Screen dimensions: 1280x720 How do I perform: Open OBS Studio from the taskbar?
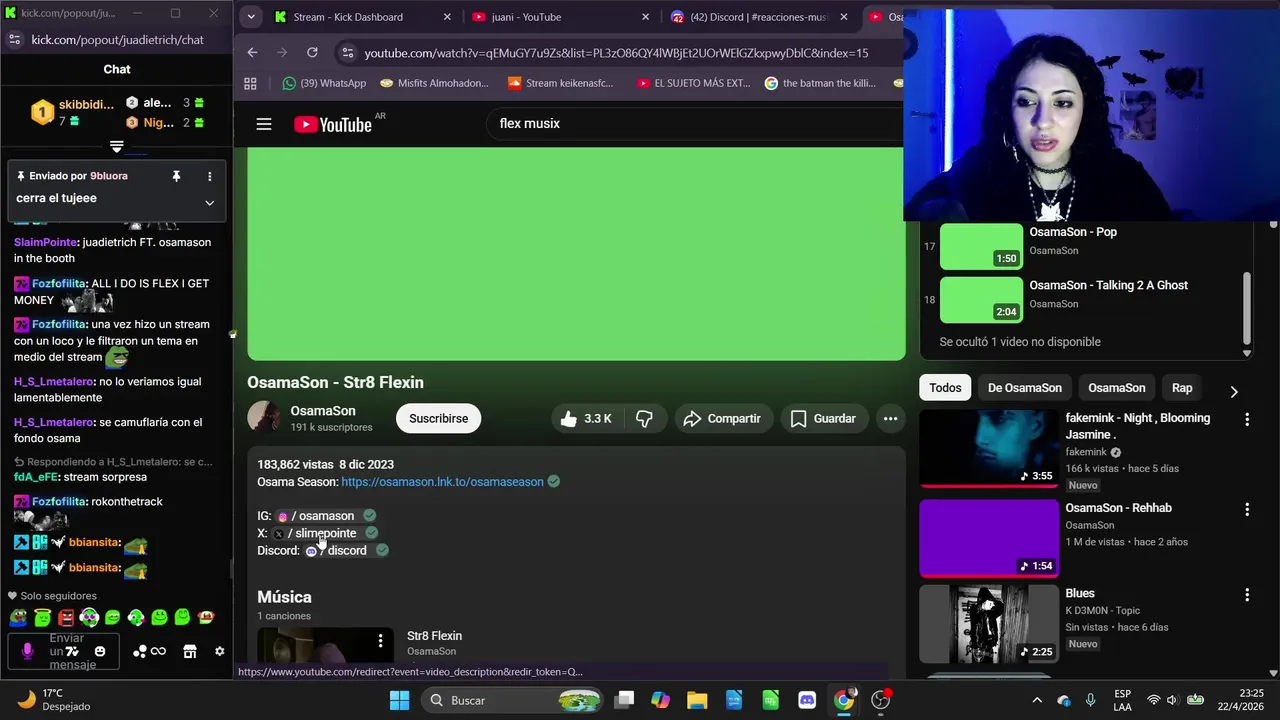pyautogui.click(x=881, y=700)
